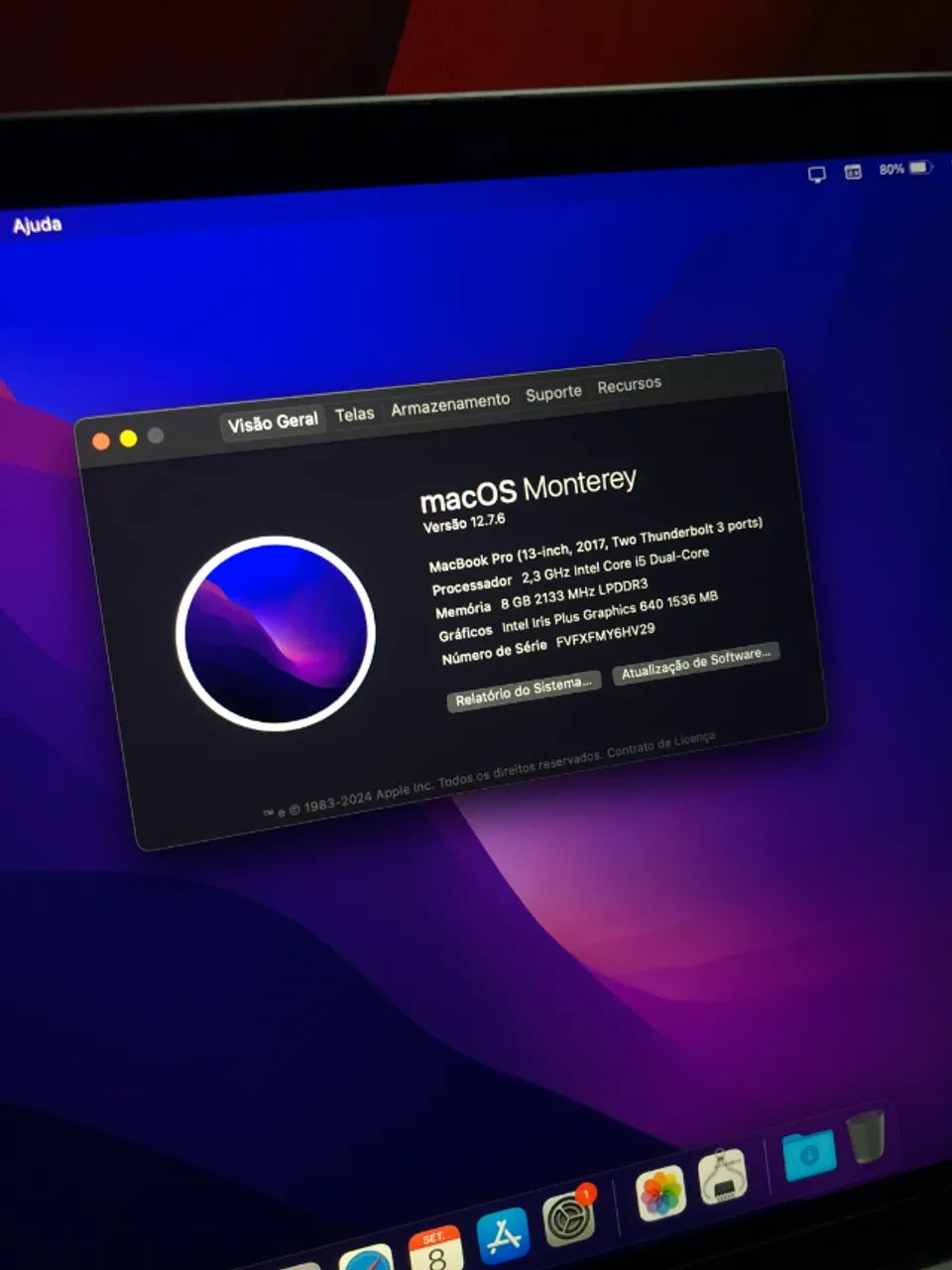952x1270 pixels.
Task: Minimize the window with the yellow button
Action: [x=128, y=438]
